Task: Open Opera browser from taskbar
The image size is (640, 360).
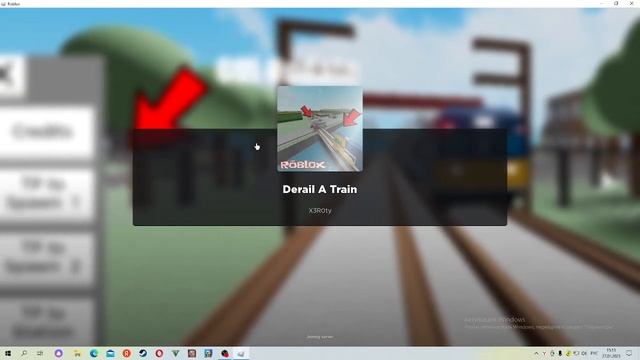Action: click(159, 353)
